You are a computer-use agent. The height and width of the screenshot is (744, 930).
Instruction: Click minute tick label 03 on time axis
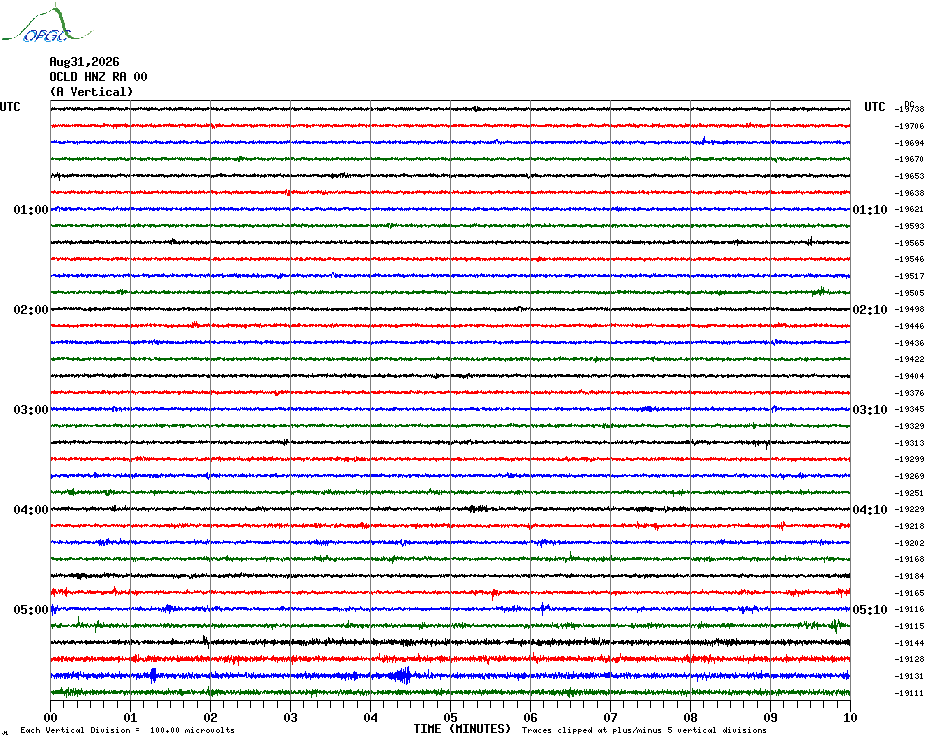click(291, 717)
